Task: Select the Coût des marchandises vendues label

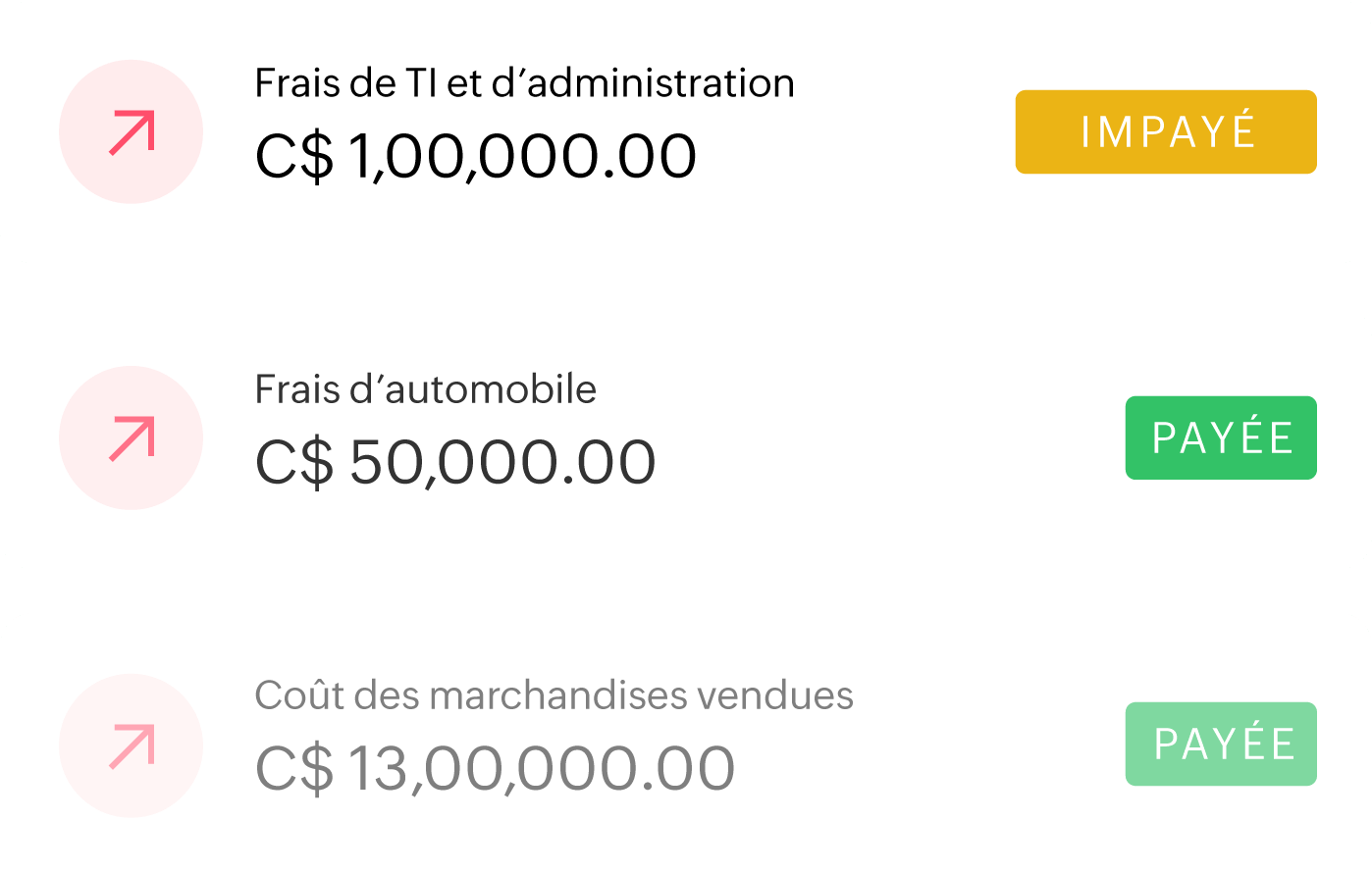Action: (555, 695)
